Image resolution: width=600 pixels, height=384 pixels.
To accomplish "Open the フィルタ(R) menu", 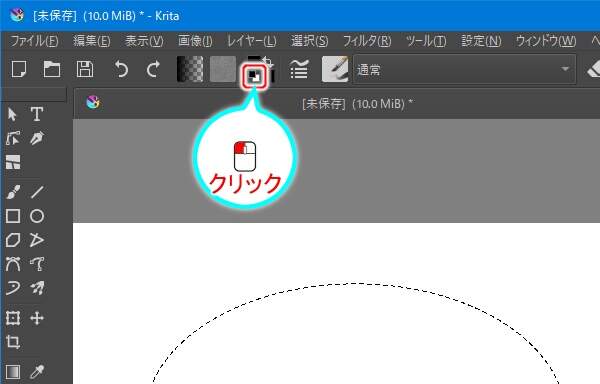I will 367,41.
